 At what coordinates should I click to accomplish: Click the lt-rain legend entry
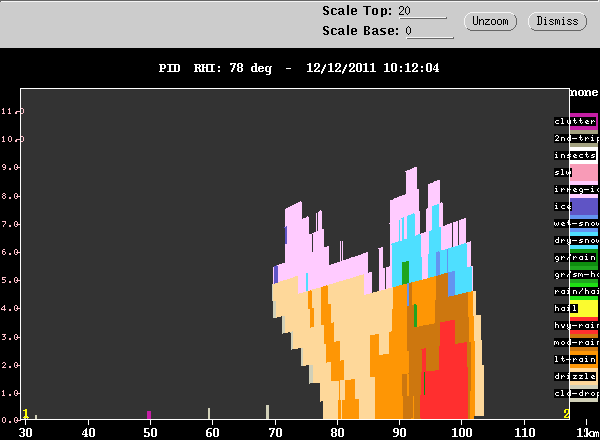[575, 359]
